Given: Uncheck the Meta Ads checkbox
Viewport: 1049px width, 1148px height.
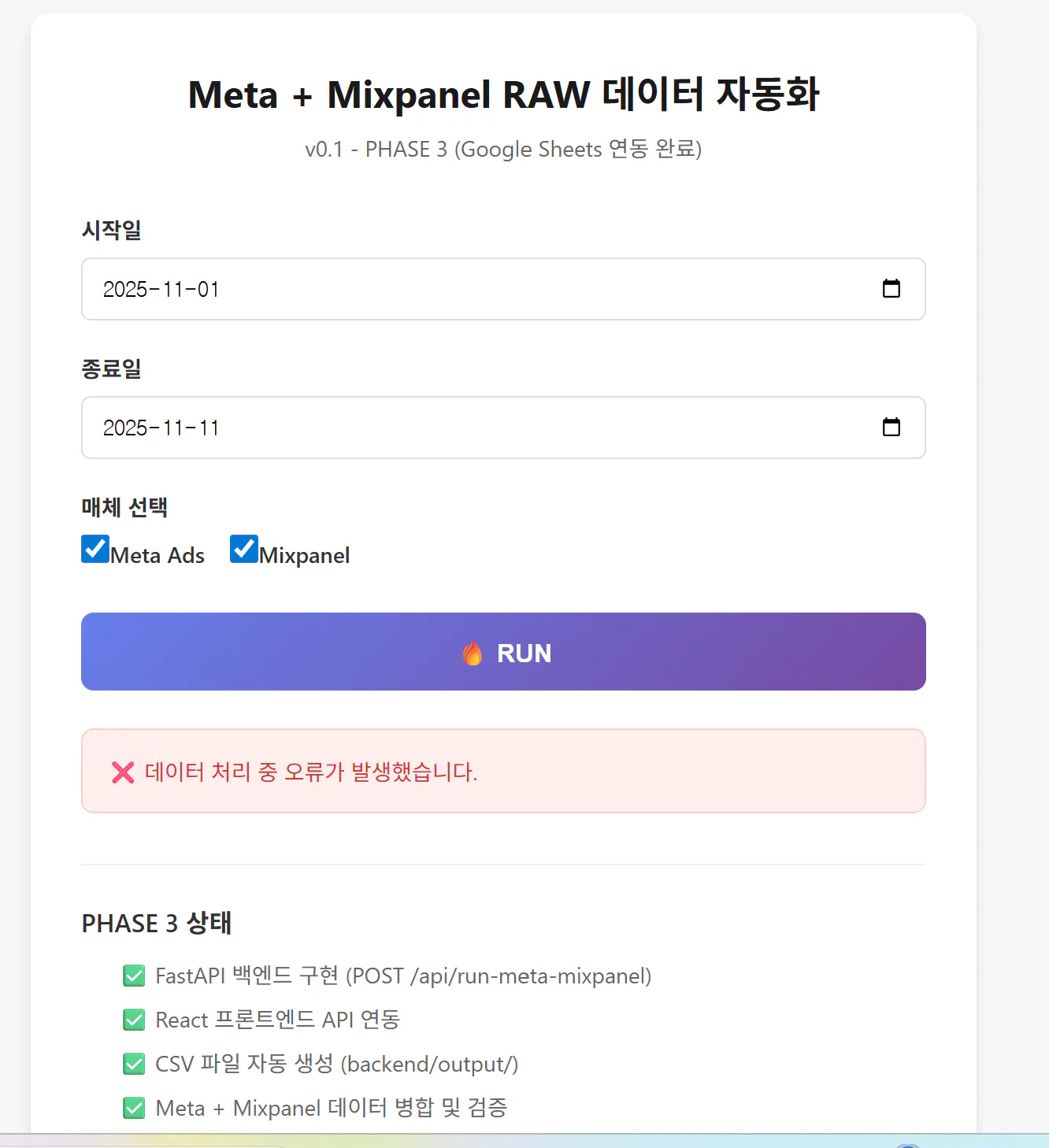Looking at the screenshot, I should [95, 549].
